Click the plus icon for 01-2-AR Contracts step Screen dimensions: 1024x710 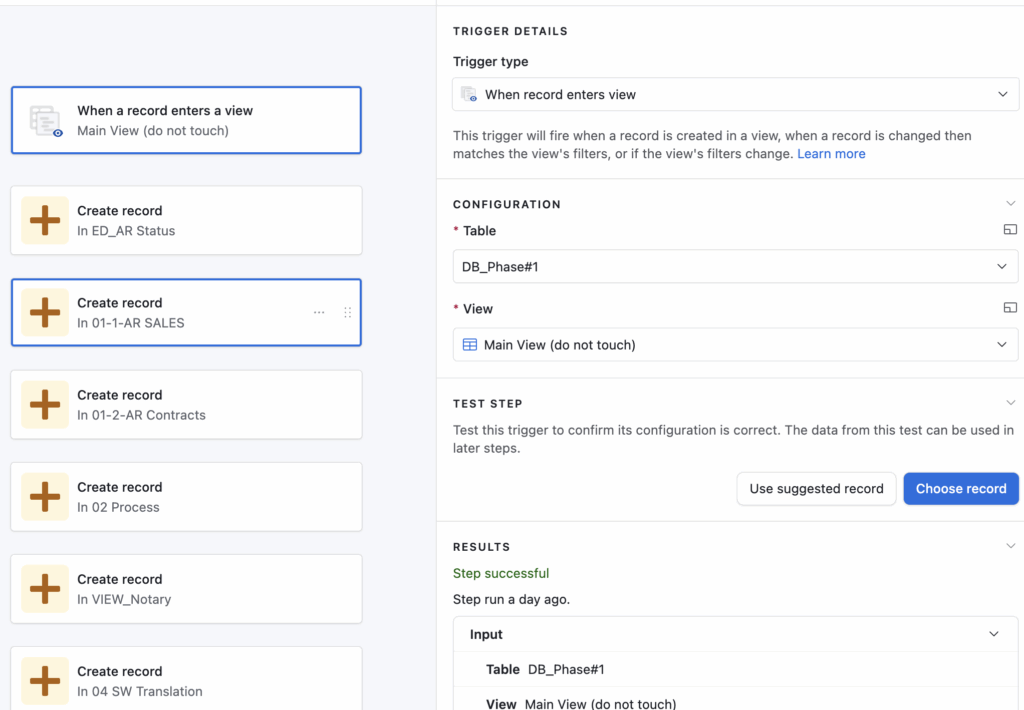coord(45,405)
